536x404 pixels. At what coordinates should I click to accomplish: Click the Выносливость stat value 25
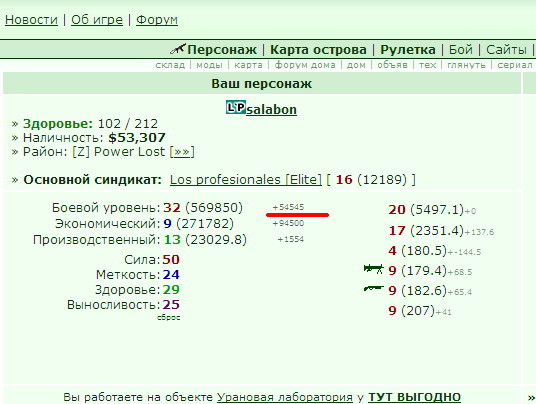tap(171, 305)
